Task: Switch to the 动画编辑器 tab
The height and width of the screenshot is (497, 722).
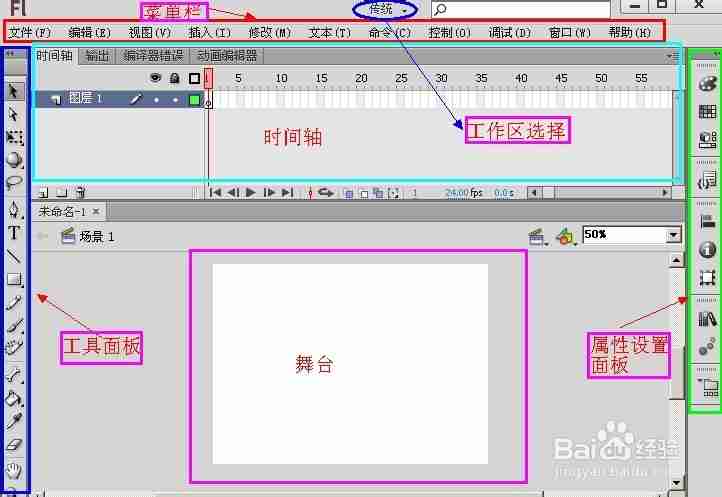Action: tap(227, 56)
